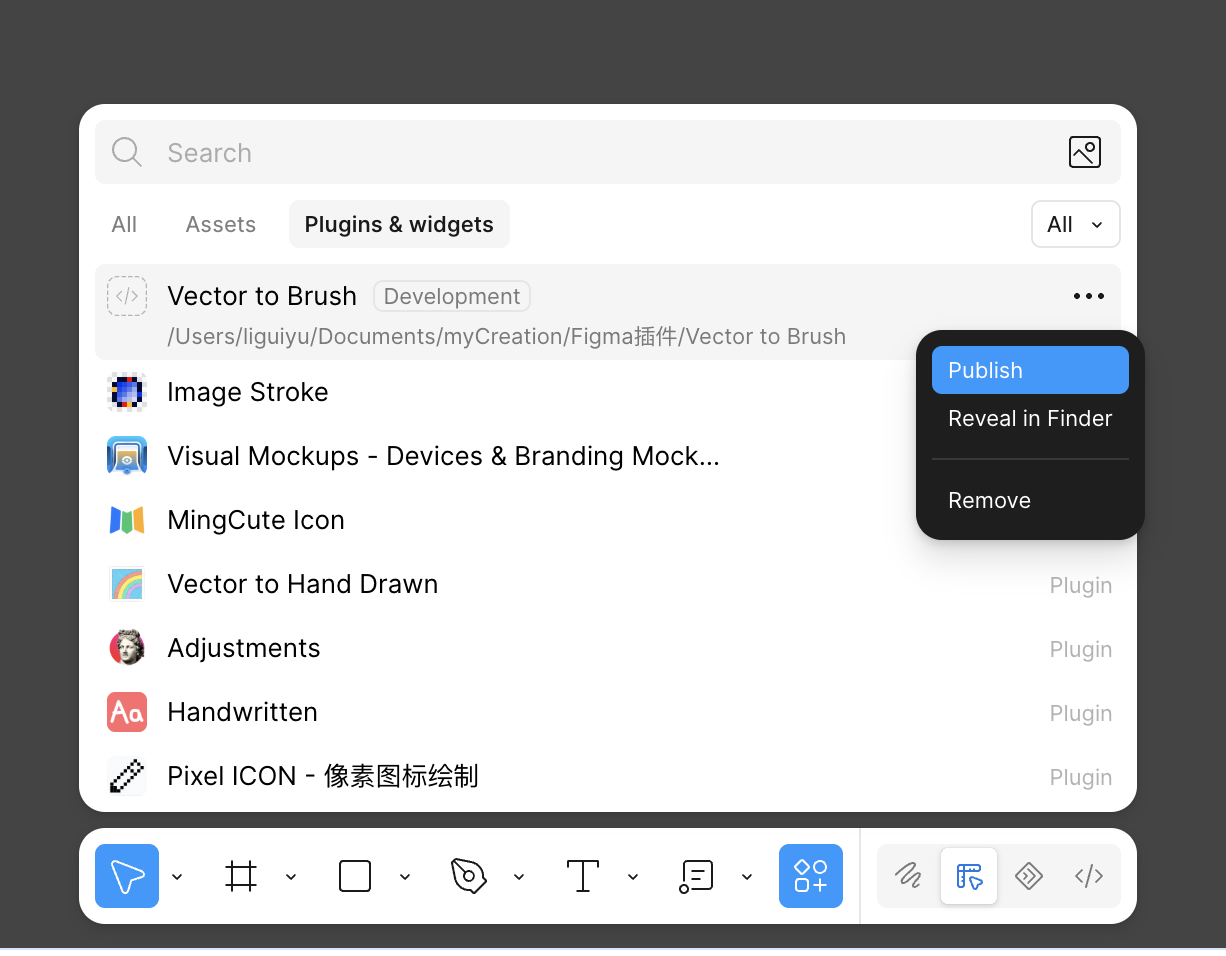Switch to Design mode icon
Image resolution: width=1226 pixels, height=956 pixels.
(x=969, y=876)
